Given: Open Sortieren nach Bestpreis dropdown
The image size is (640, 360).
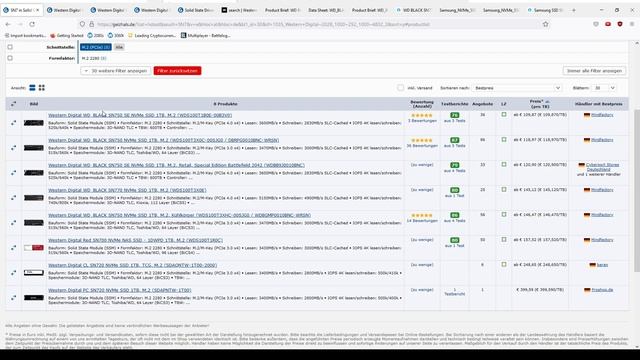Looking at the screenshot, I should 517,88.
